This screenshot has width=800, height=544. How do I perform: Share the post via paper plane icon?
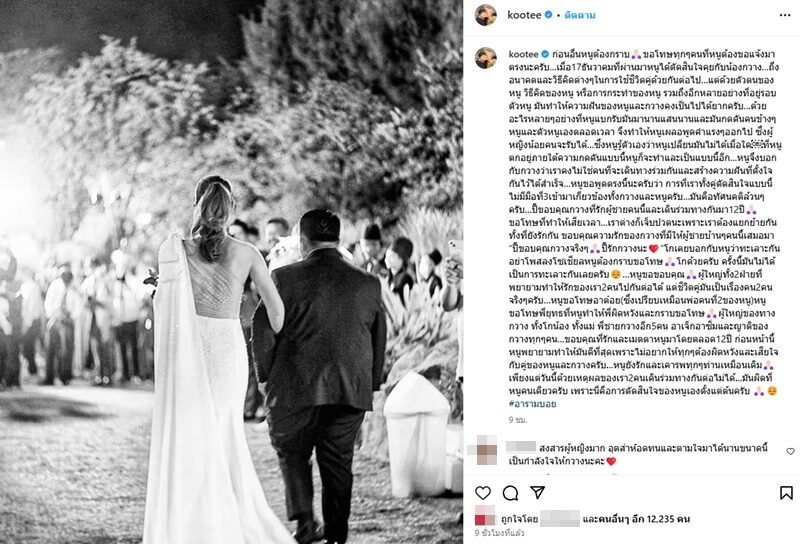tap(537, 492)
